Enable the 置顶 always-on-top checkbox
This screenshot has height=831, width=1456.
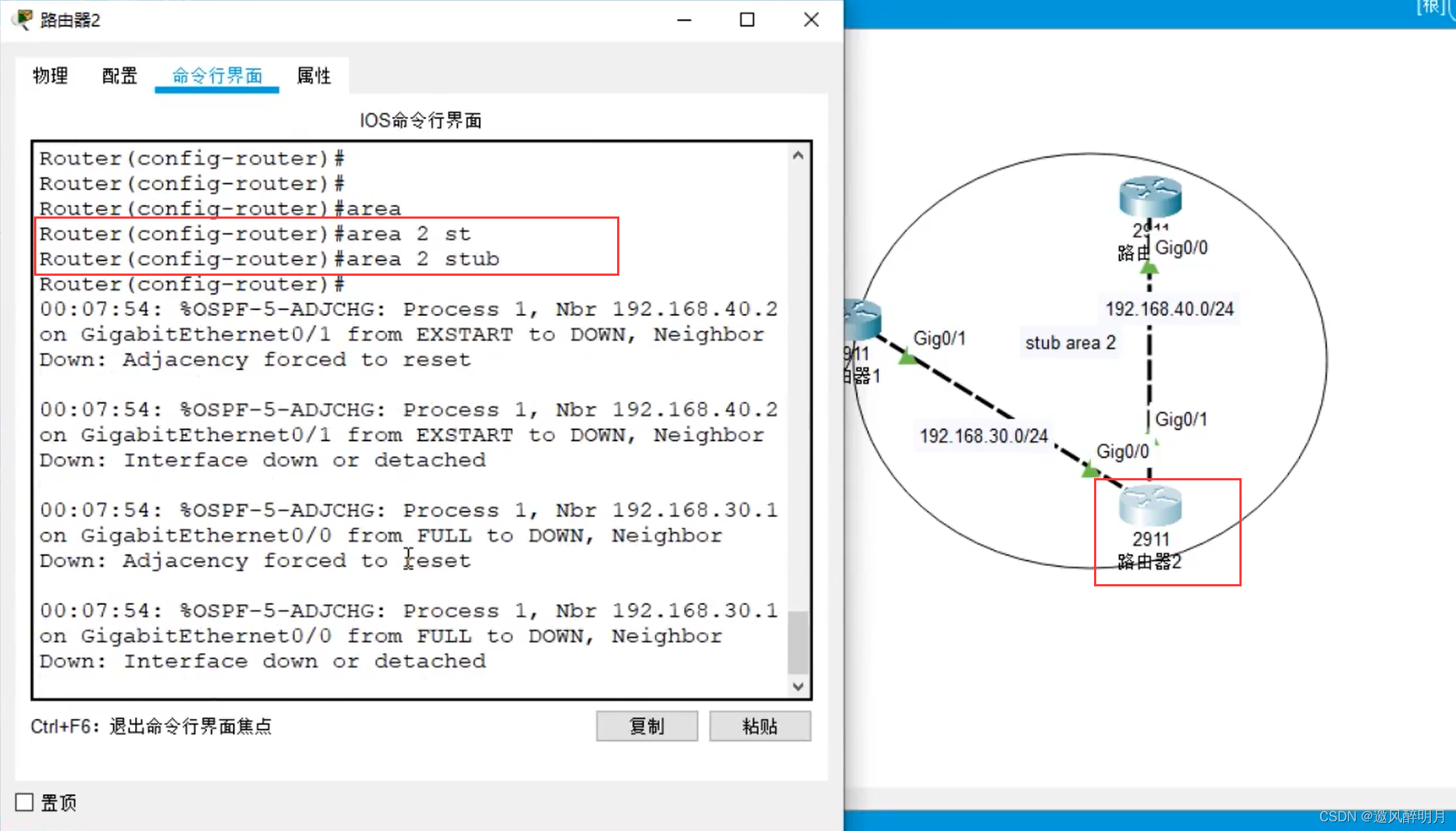24,802
